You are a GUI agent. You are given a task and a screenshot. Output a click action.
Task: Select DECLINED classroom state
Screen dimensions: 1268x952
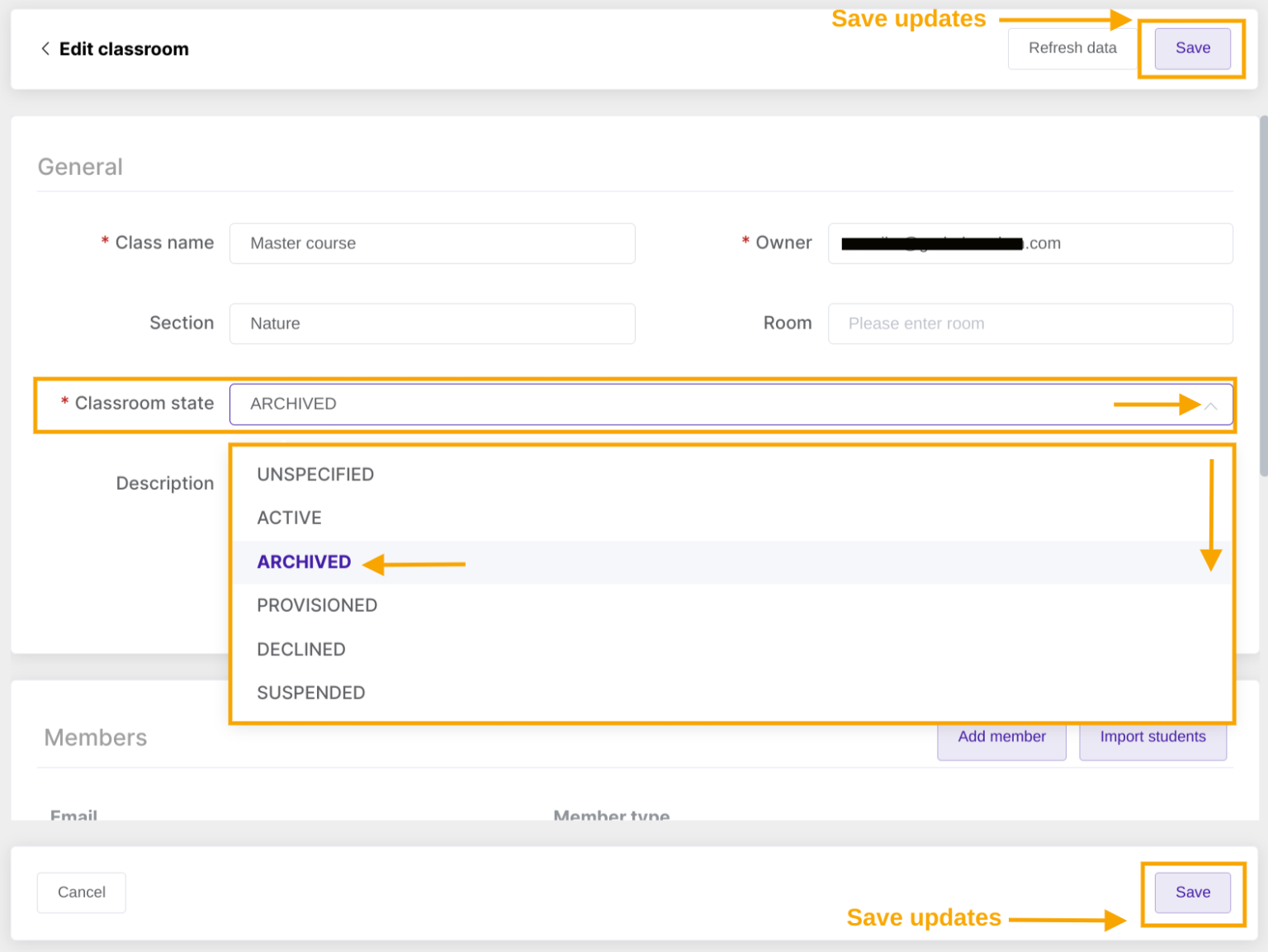click(301, 649)
